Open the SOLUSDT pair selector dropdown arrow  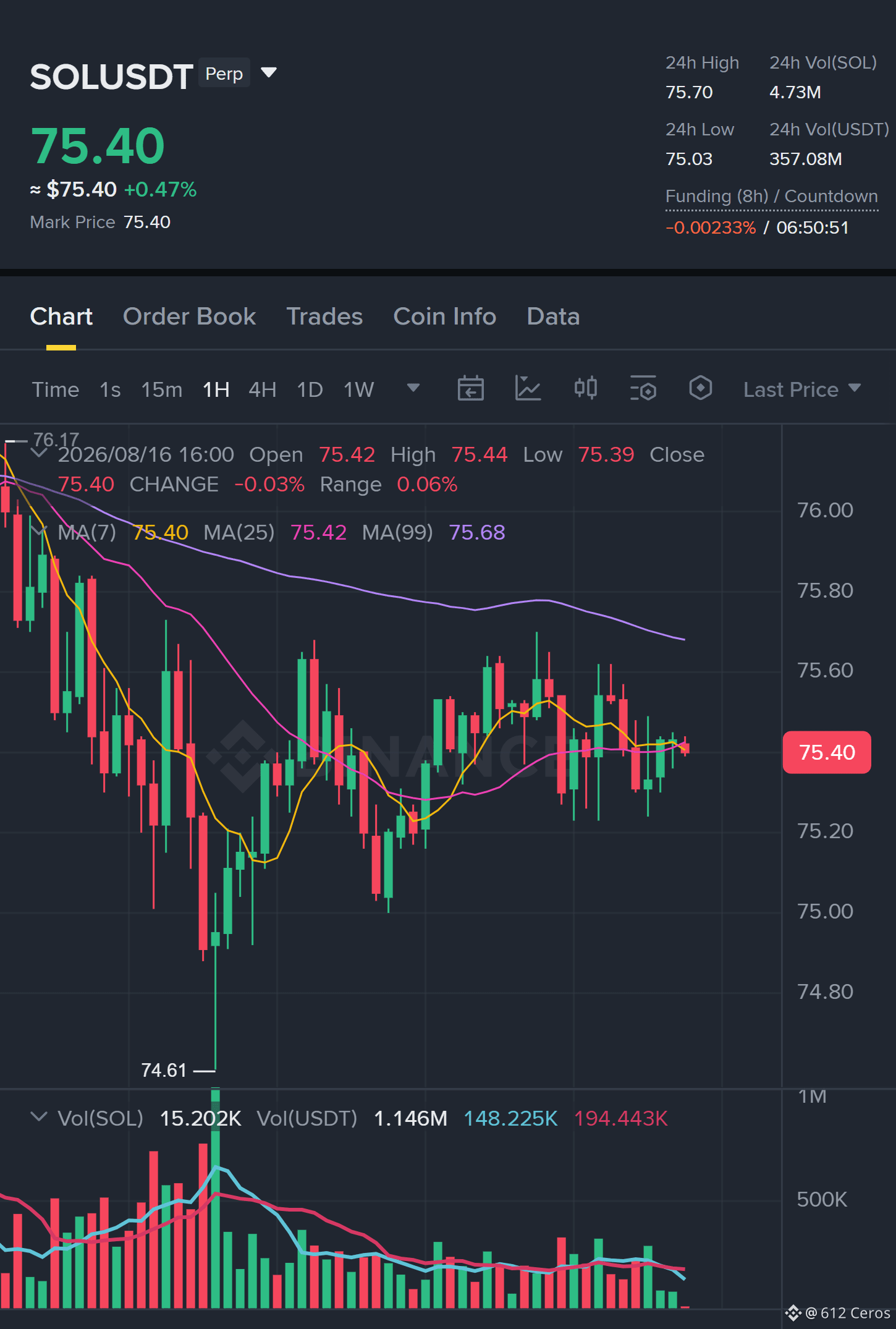[x=268, y=73]
